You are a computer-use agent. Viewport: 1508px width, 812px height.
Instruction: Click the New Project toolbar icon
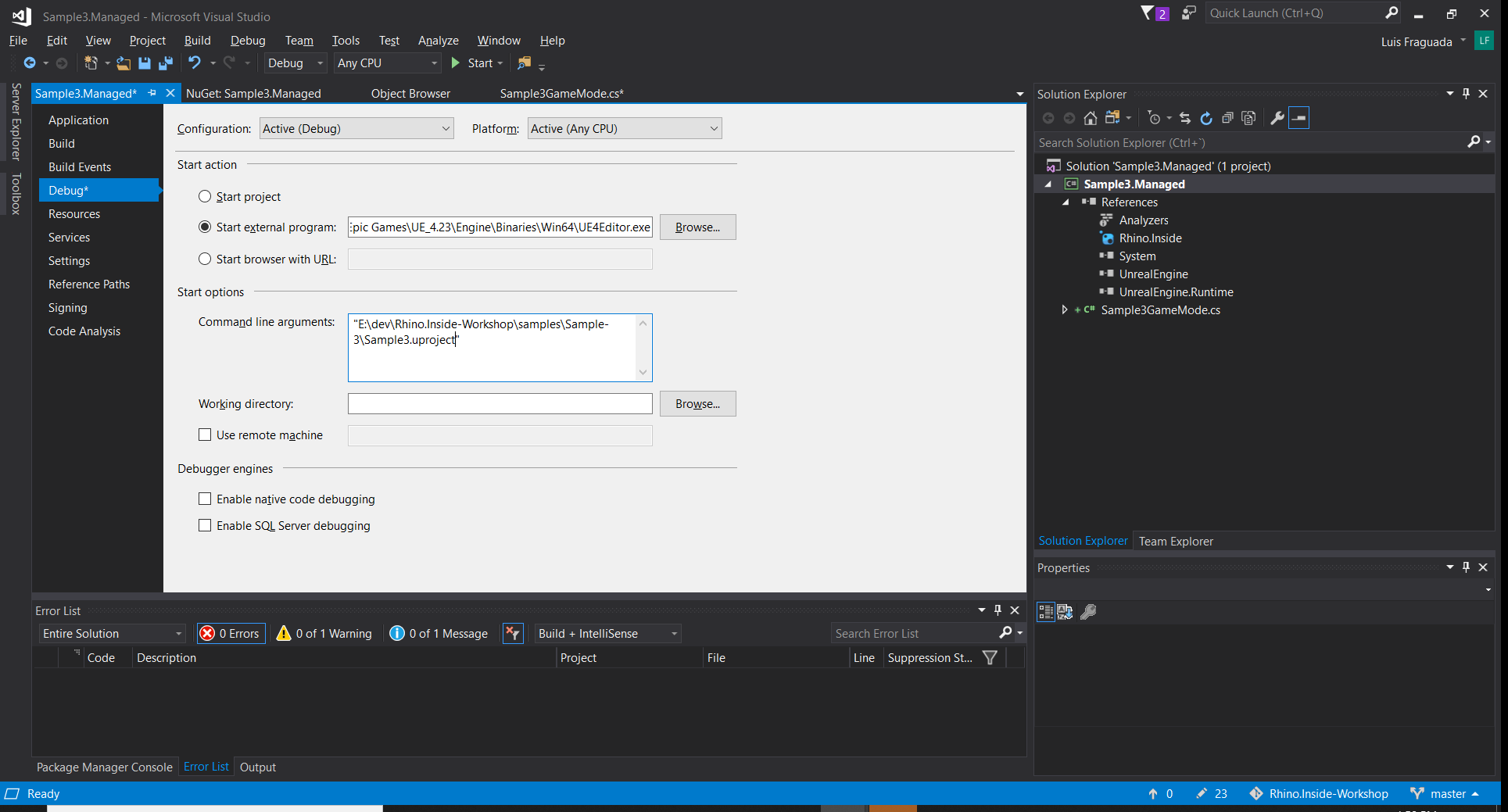pyautogui.click(x=91, y=63)
